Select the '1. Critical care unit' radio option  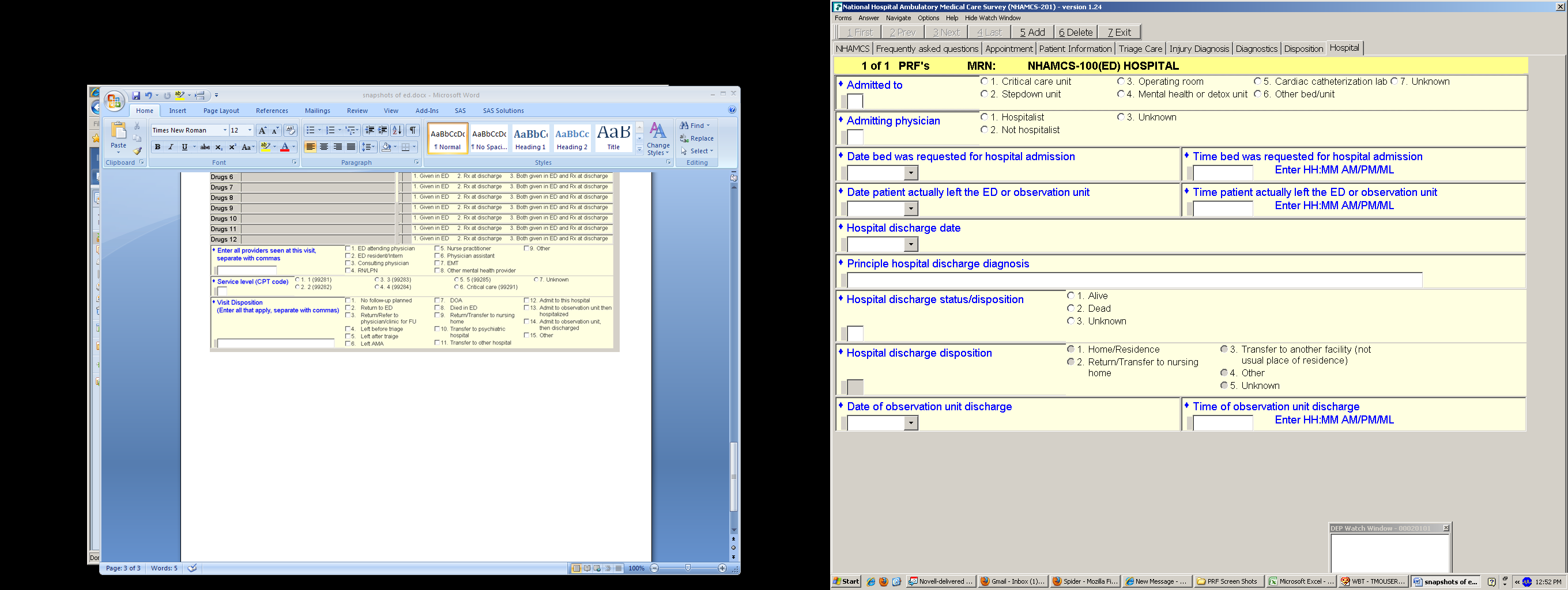click(984, 81)
